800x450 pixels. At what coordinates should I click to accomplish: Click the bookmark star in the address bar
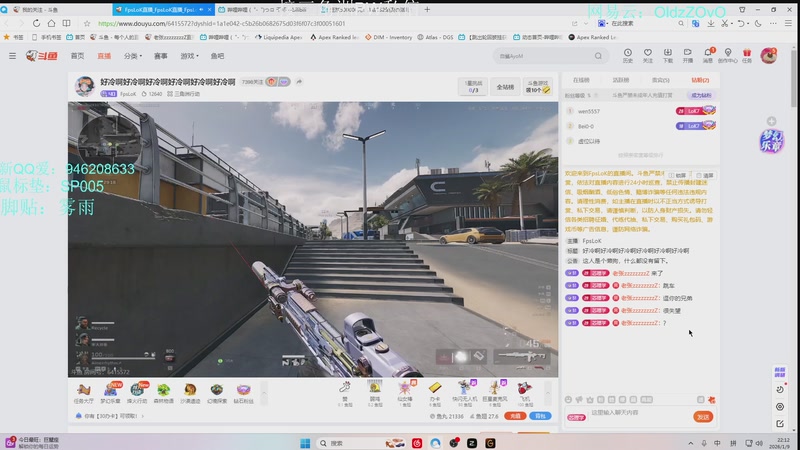pyautogui.click(x=87, y=23)
